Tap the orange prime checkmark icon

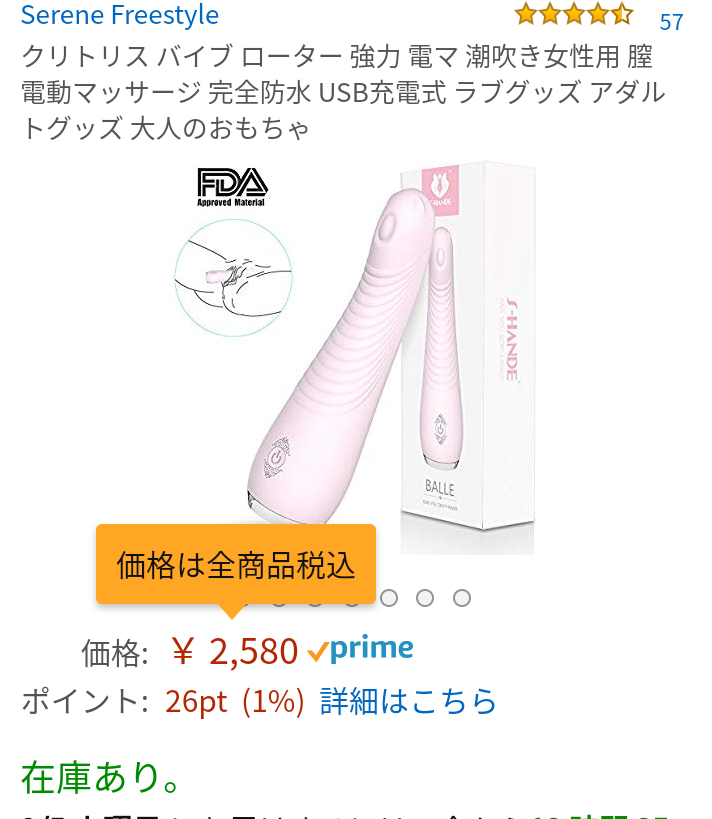tap(317, 652)
